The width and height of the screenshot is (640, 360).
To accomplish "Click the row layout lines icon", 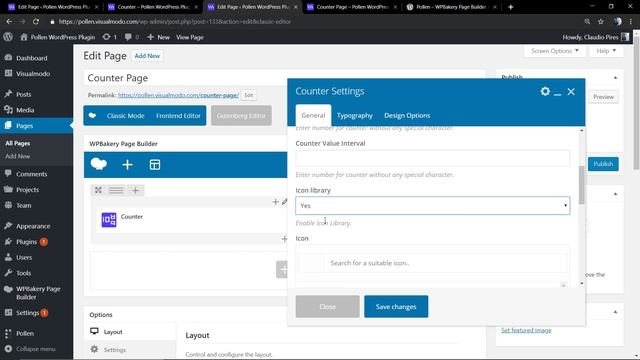I will [116, 190].
